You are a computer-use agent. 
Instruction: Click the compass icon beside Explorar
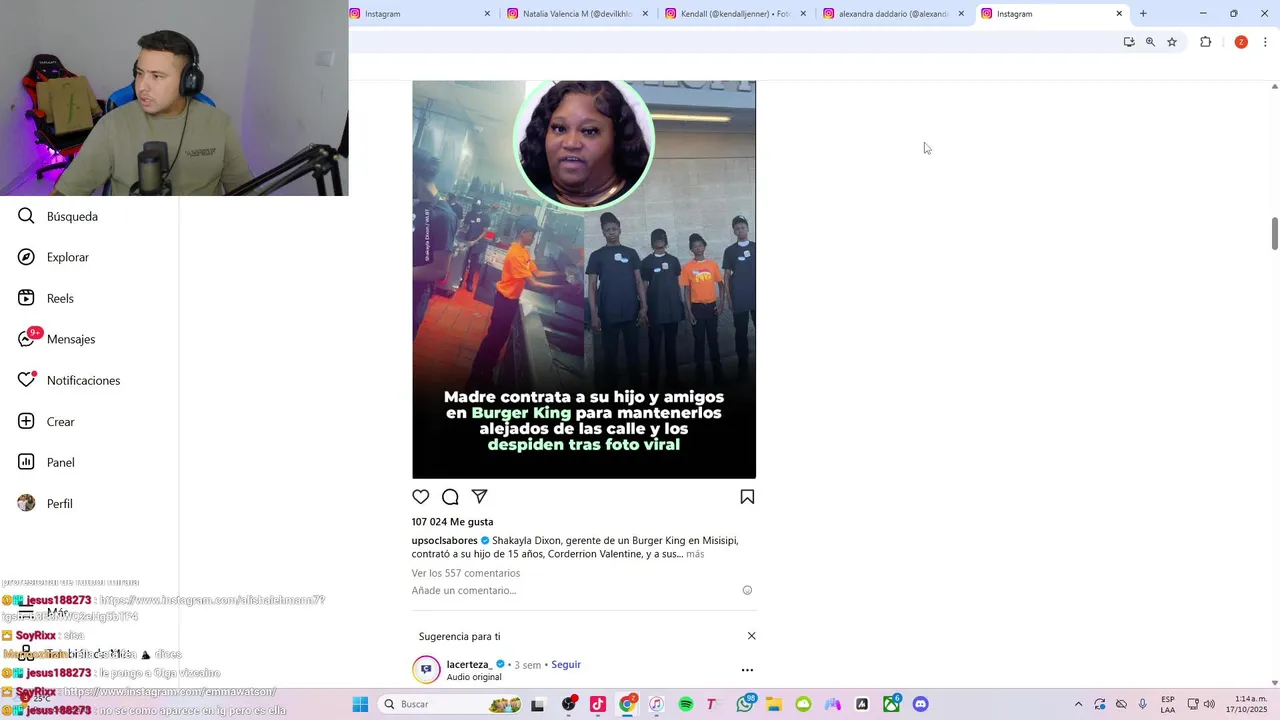26,257
